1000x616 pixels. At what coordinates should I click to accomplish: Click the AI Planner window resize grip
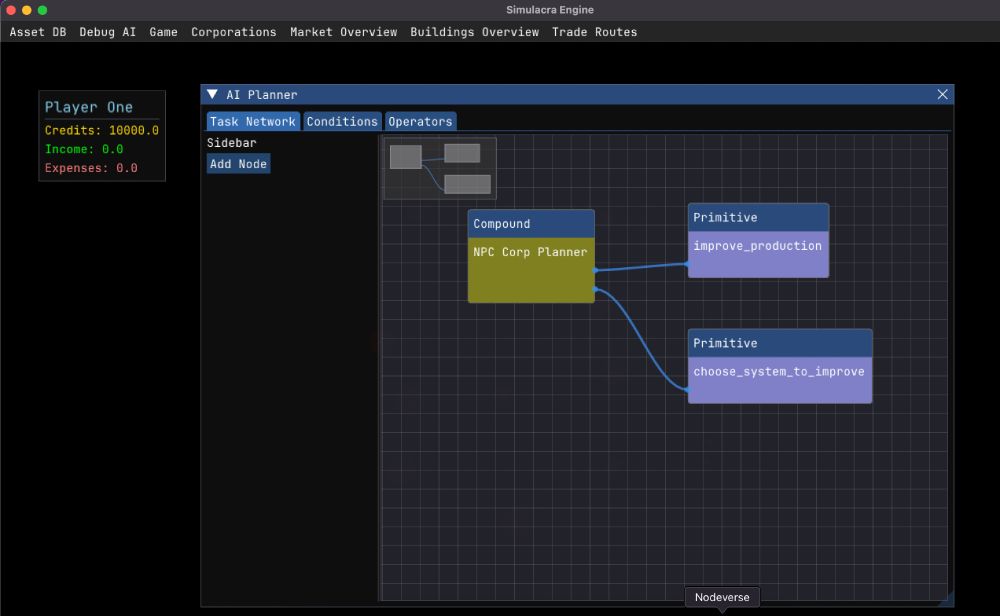click(x=947, y=599)
